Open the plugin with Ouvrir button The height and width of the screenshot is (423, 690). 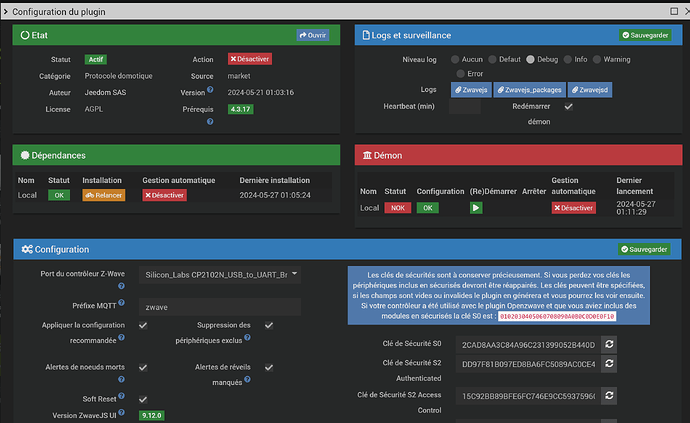click(x=313, y=35)
